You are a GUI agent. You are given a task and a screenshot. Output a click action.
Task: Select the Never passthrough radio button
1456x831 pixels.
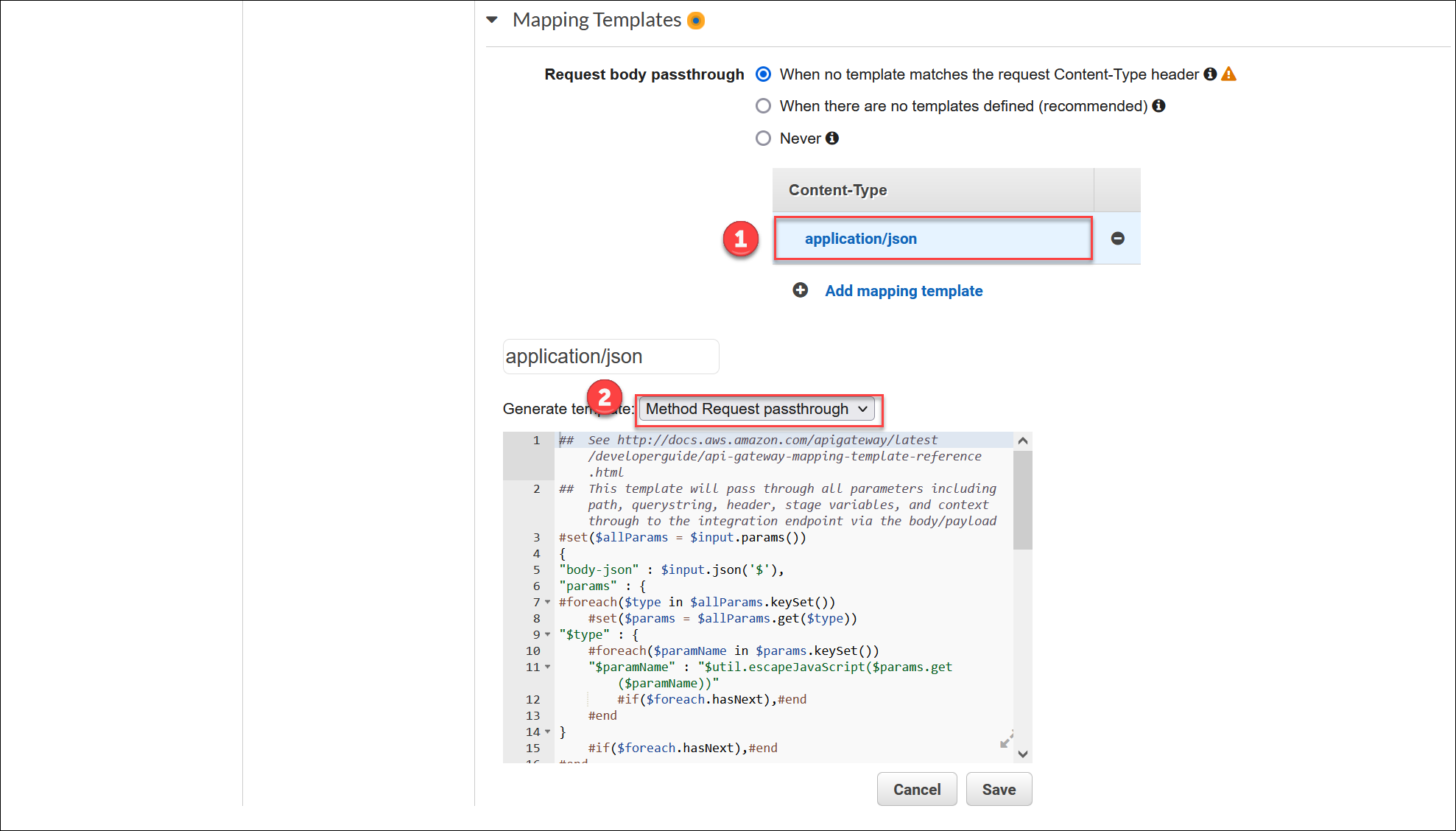click(764, 138)
